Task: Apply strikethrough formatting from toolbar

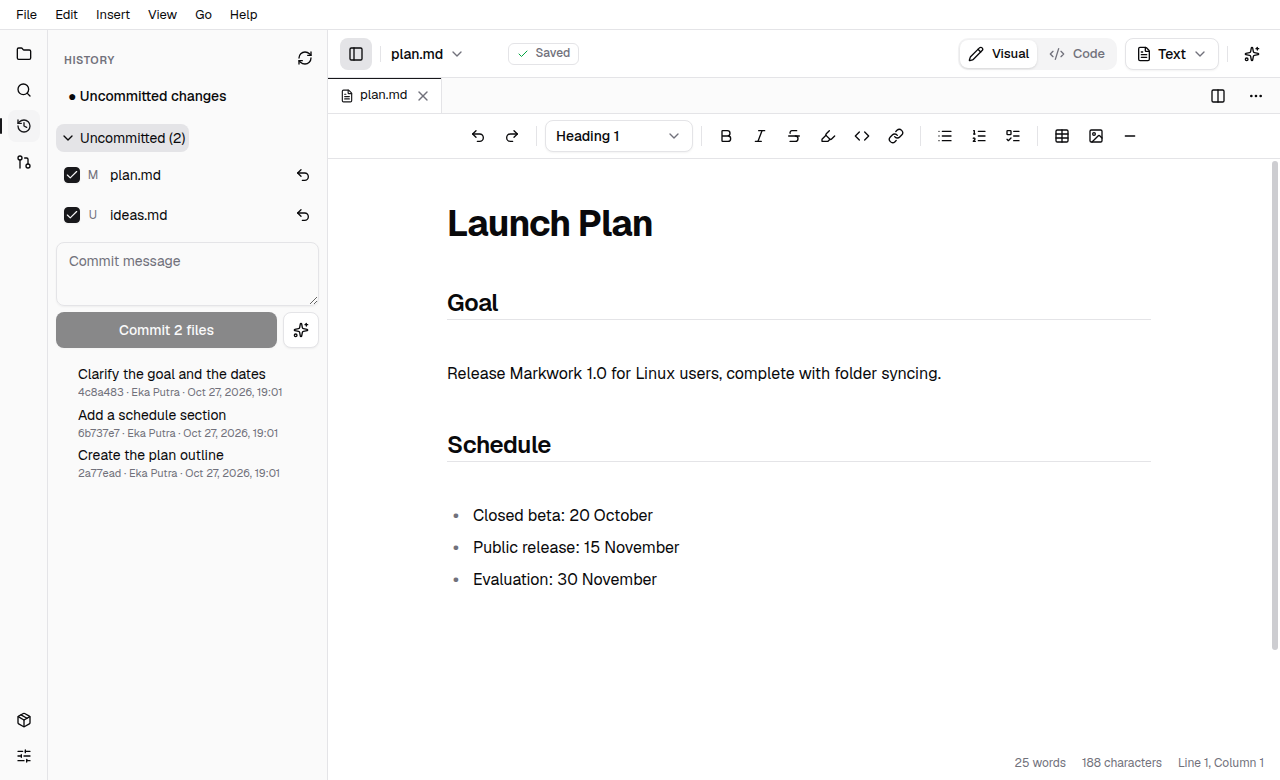Action: tap(794, 136)
